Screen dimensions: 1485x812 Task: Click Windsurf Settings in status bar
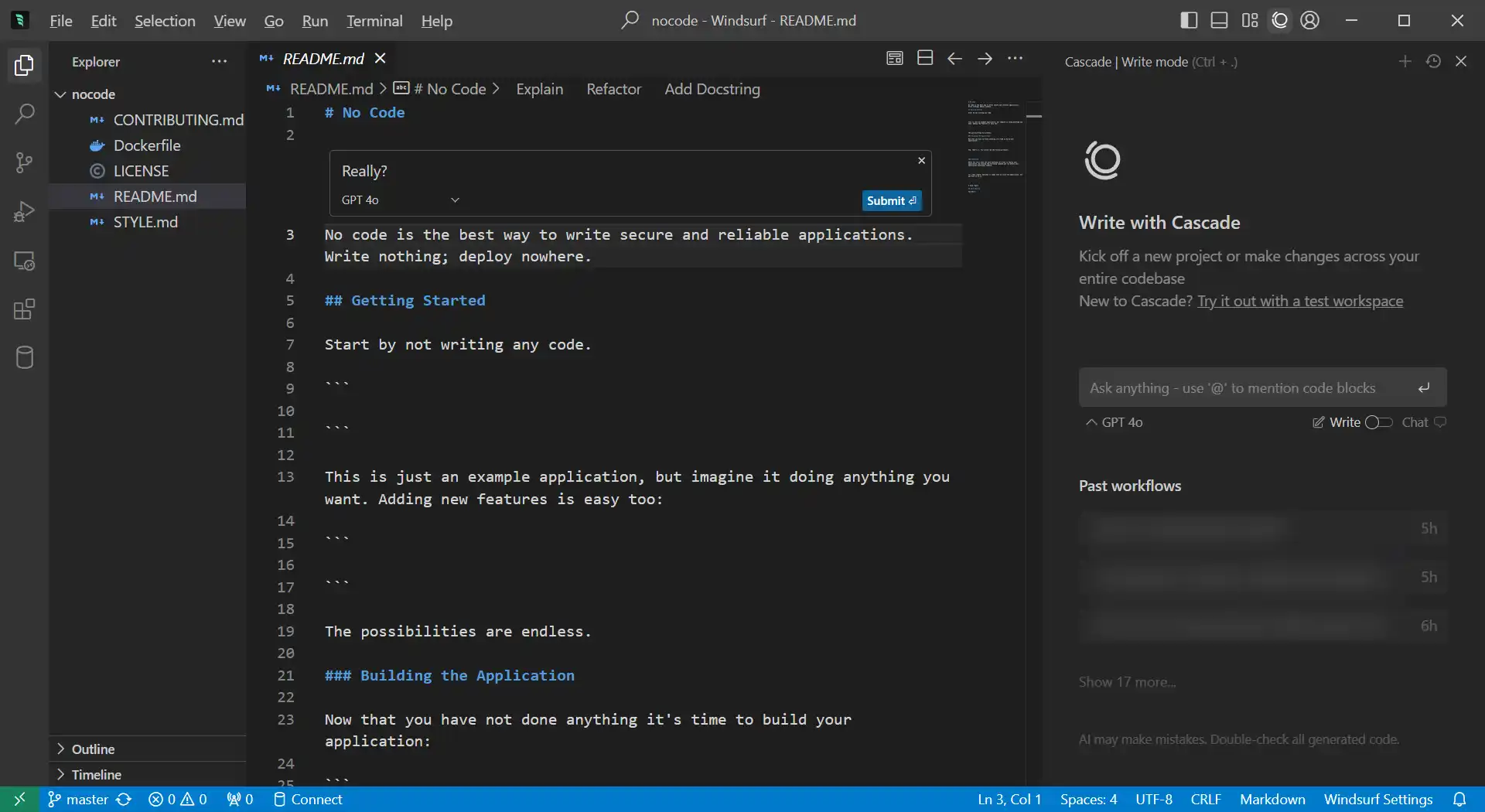pyautogui.click(x=1378, y=800)
